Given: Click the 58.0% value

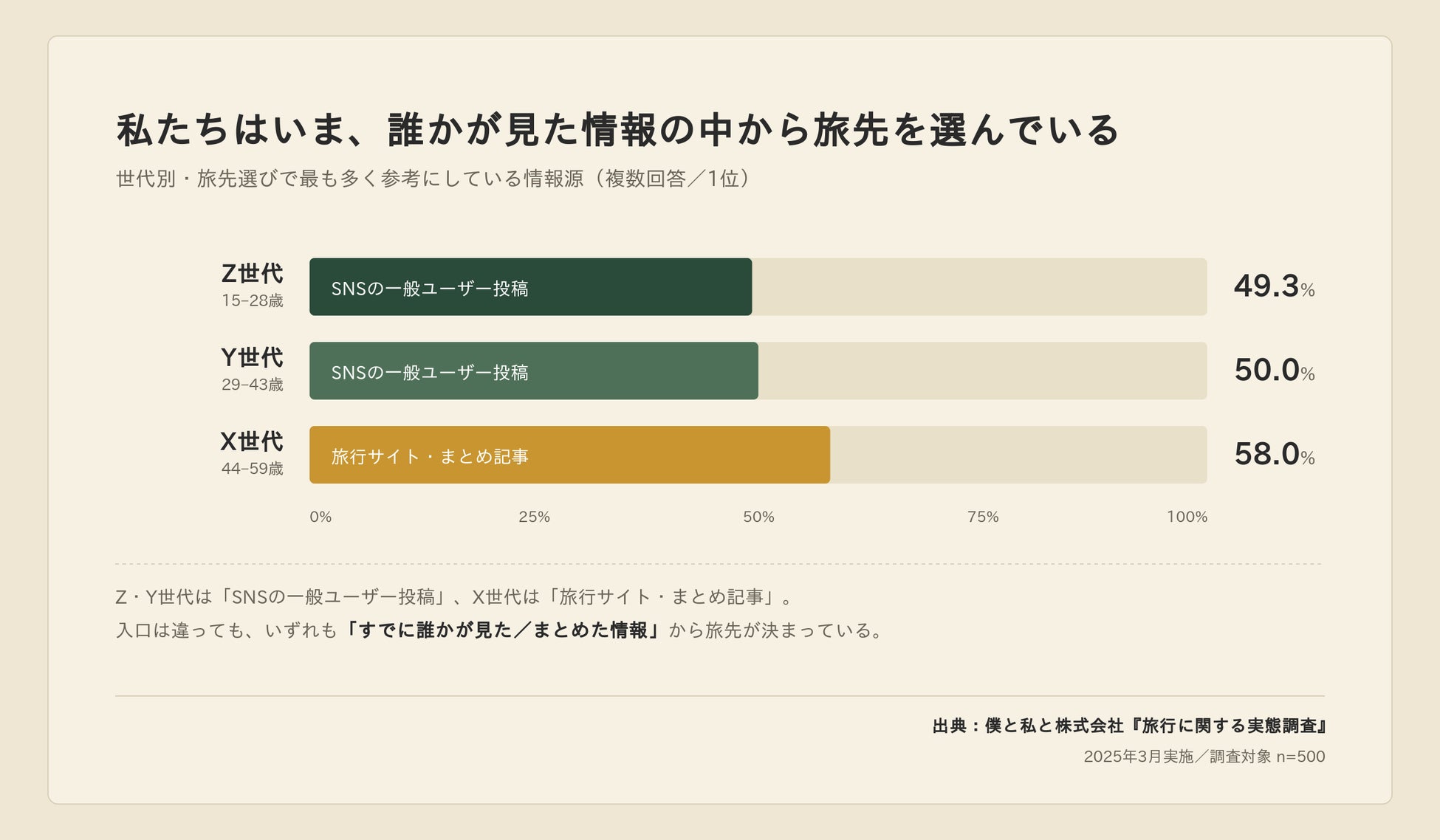Looking at the screenshot, I should point(1274,455).
